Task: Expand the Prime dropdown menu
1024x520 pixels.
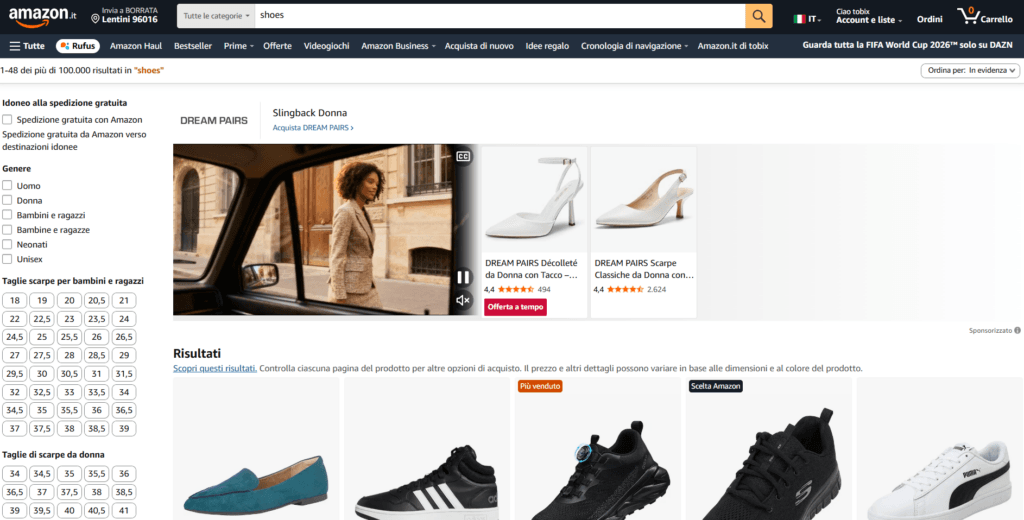Action: tap(238, 46)
